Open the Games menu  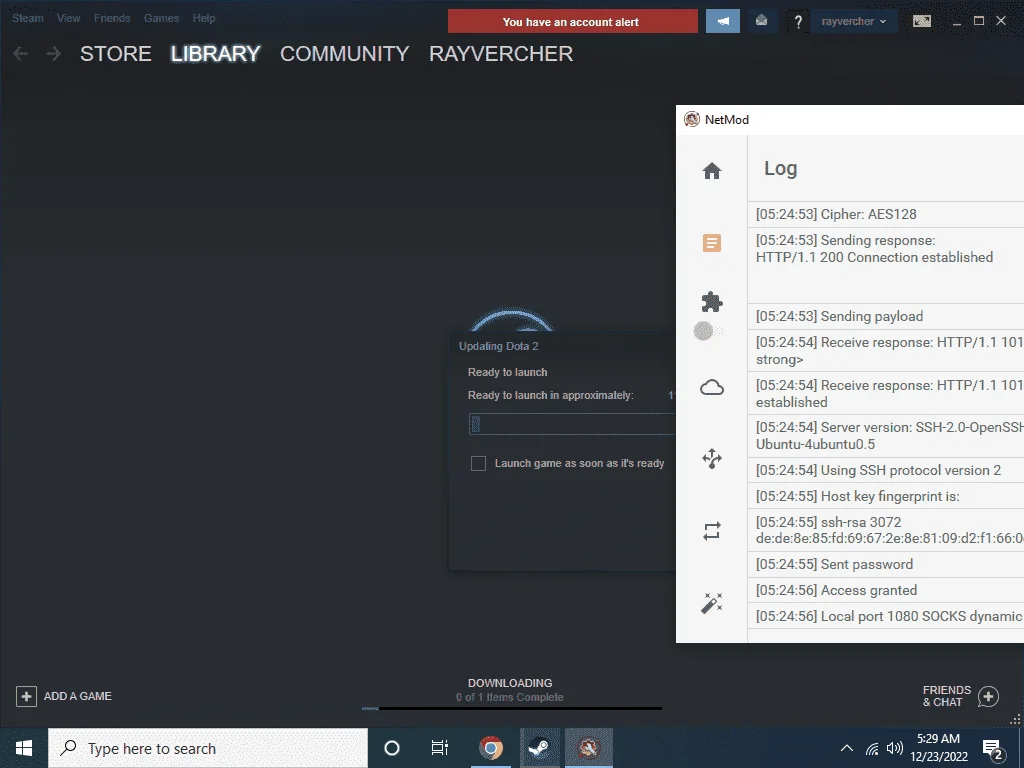161,18
